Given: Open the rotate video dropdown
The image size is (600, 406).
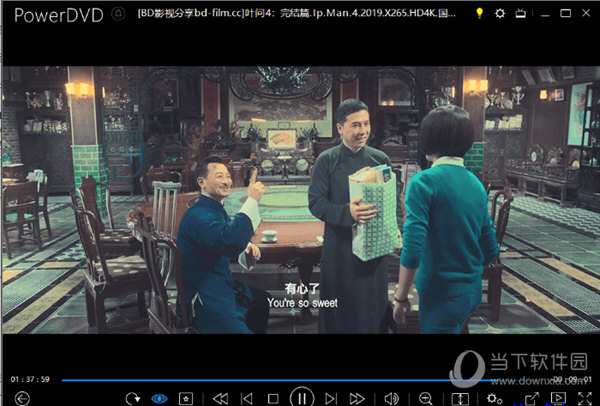Looking at the screenshot, I should click(x=132, y=399).
